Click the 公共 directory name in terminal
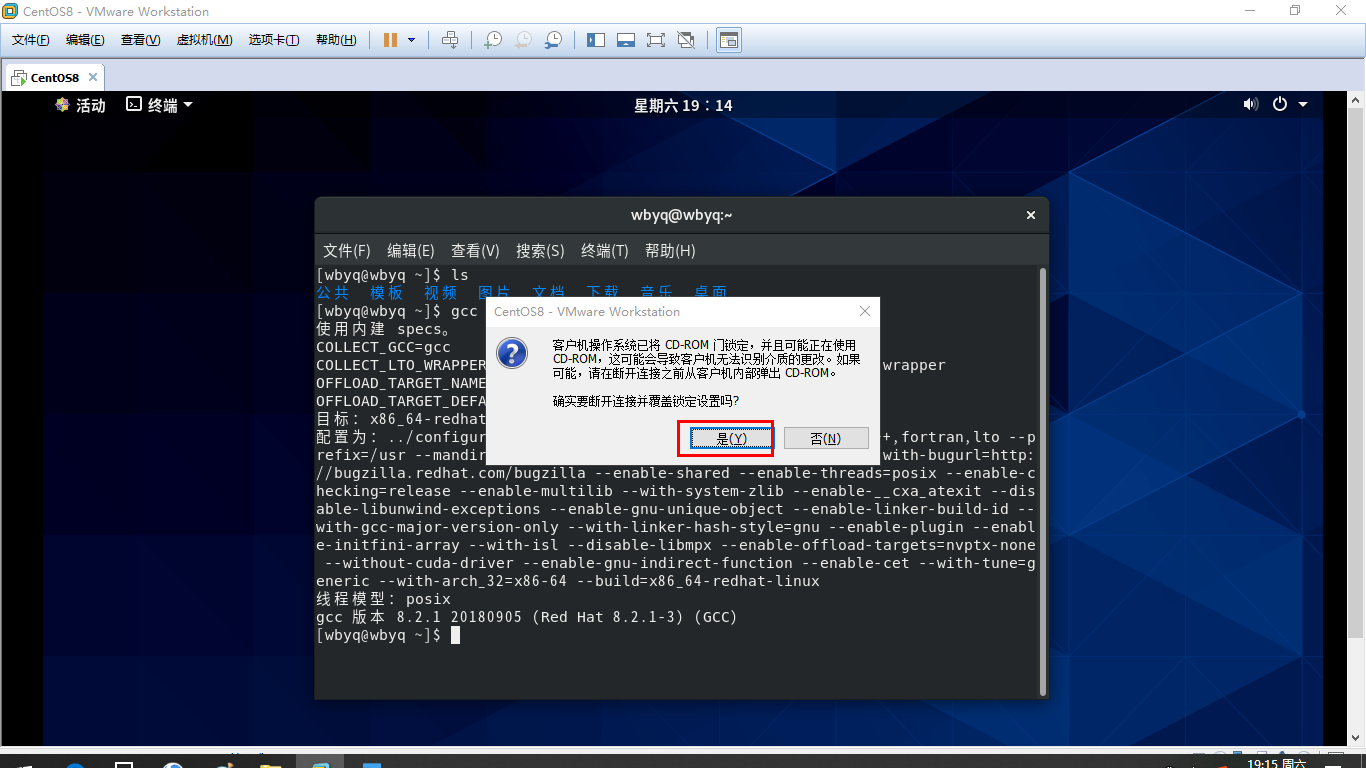 [x=333, y=293]
